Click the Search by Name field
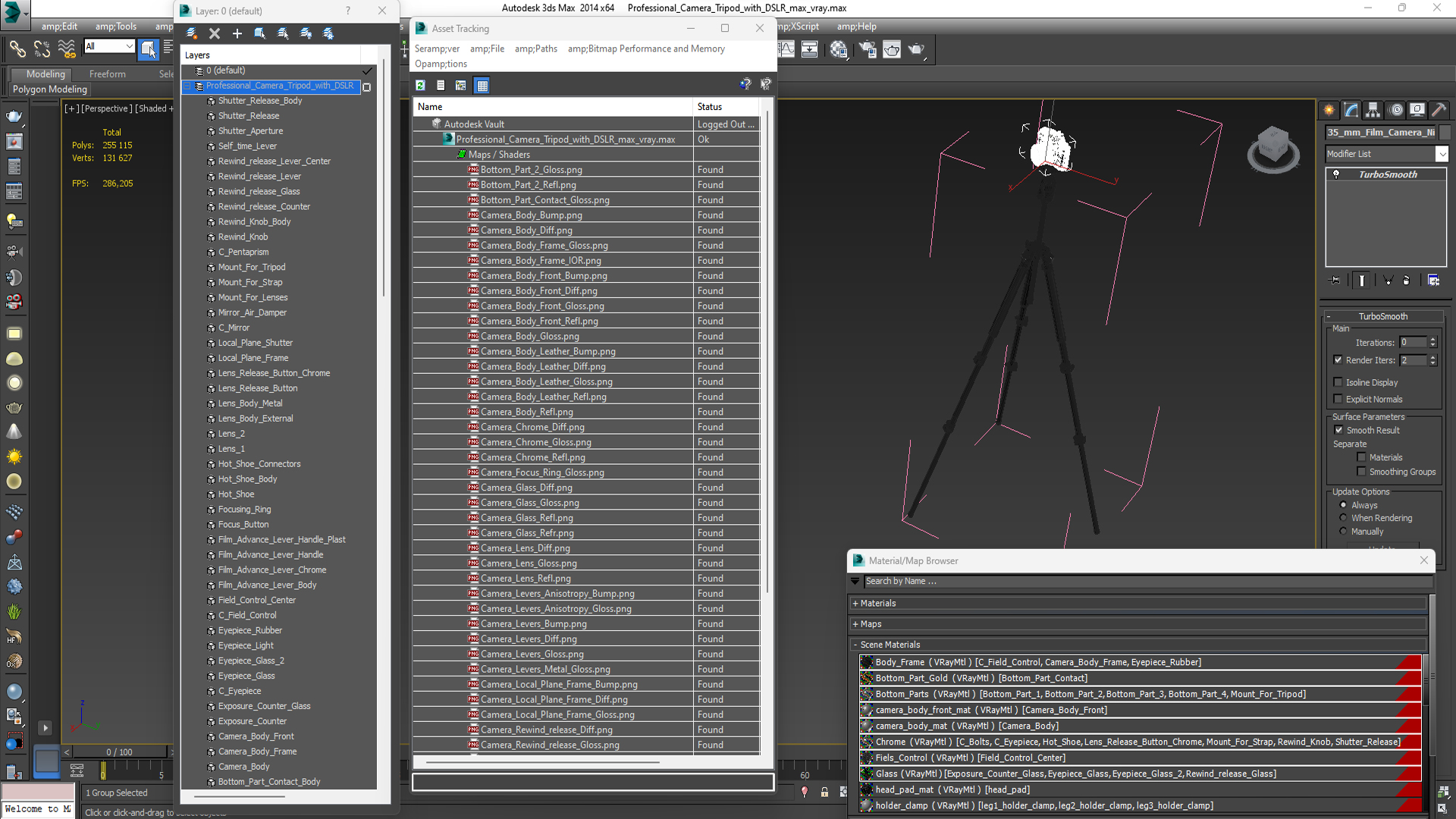Viewport: 1456px width, 819px height. point(1148,582)
